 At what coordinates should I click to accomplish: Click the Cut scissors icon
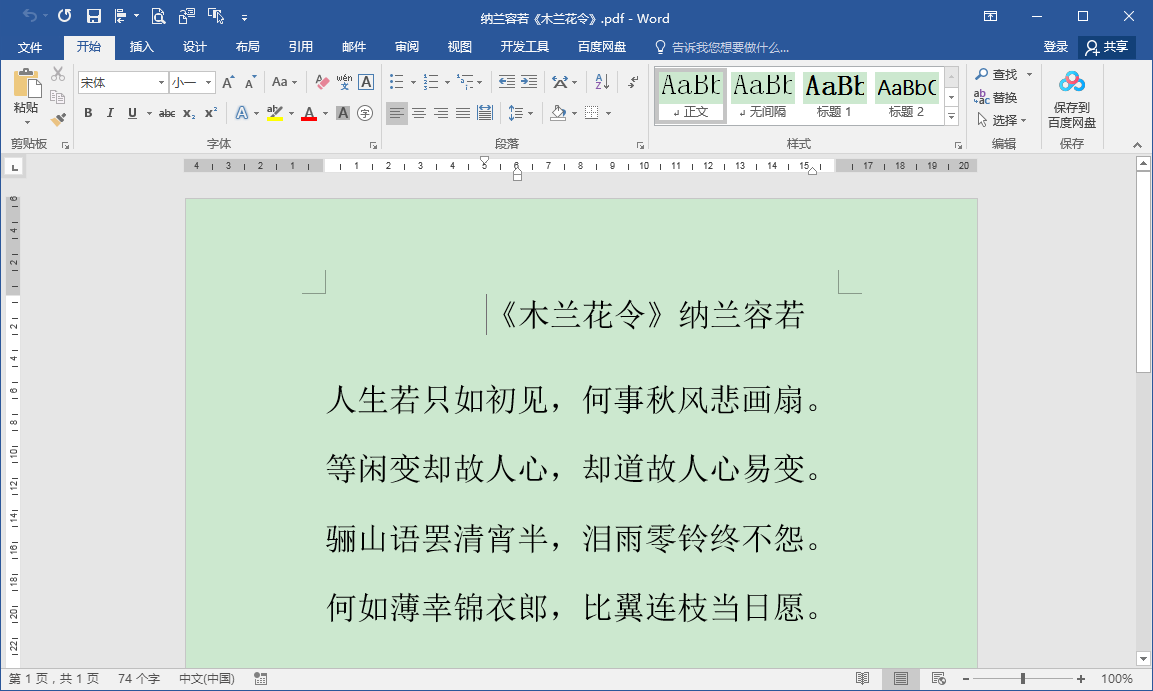[x=58, y=74]
